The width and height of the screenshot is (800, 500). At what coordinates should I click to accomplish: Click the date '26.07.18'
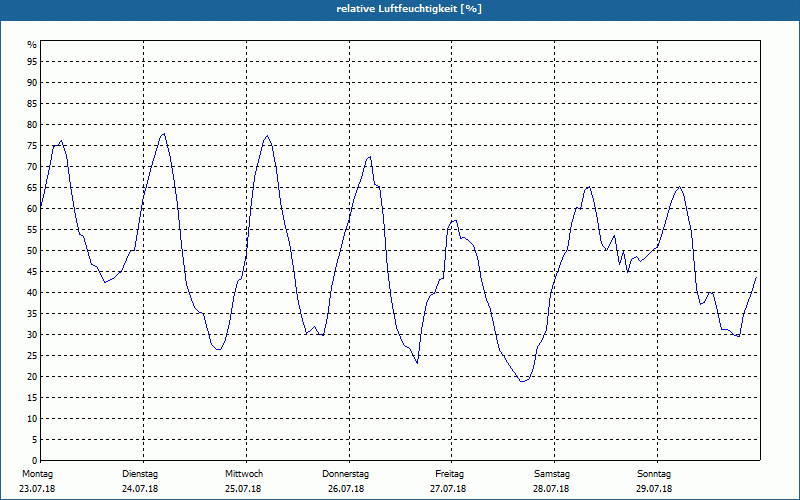tap(346, 489)
